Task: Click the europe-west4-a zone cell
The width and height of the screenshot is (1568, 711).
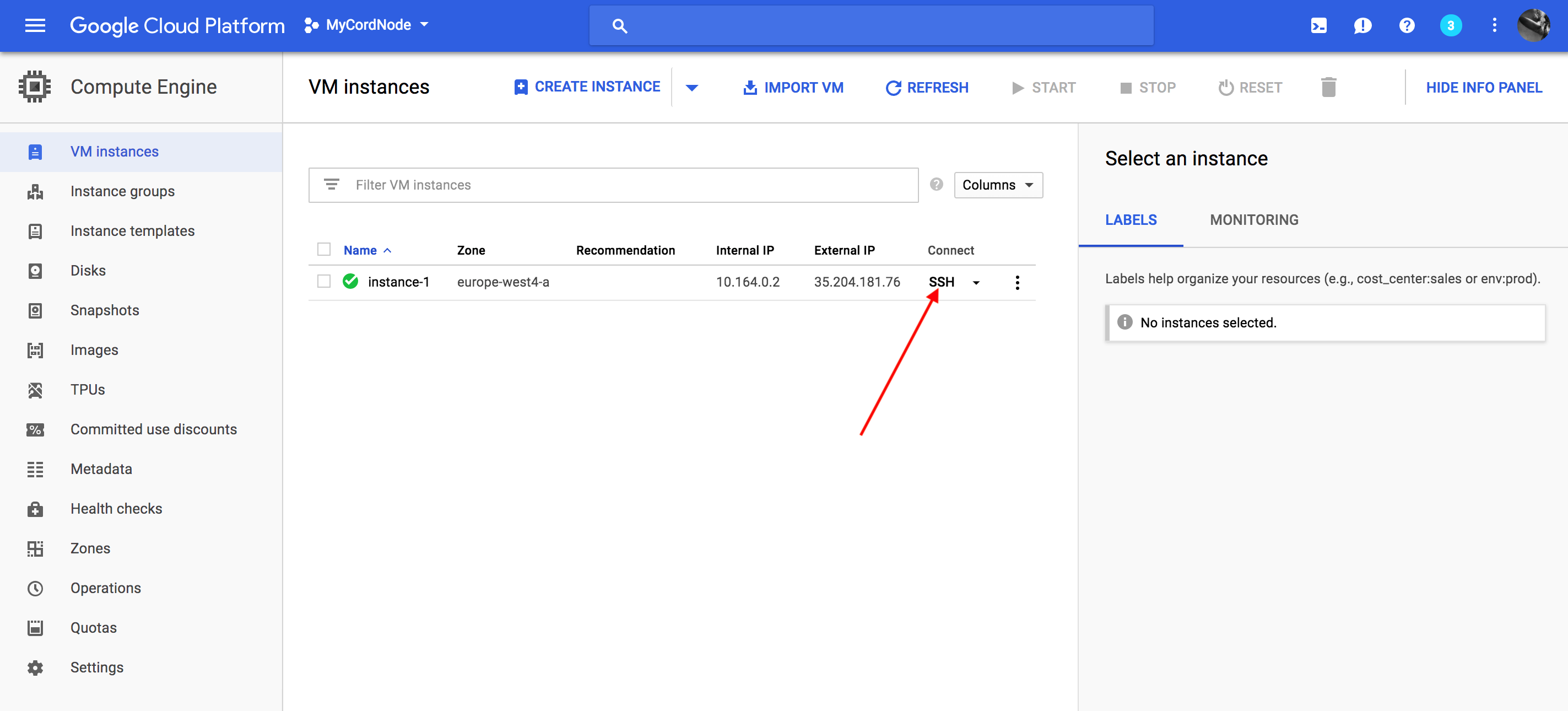Action: click(x=503, y=282)
